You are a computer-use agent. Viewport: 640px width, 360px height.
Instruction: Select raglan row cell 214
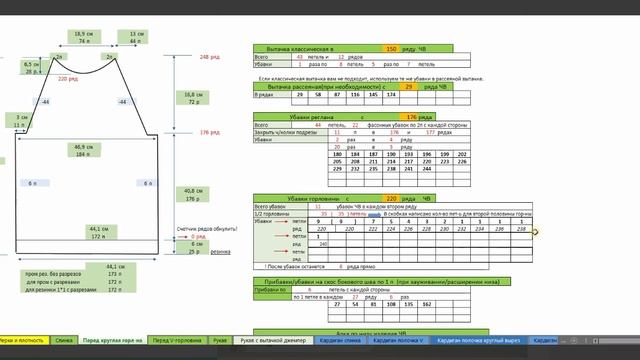(x=391, y=162)
